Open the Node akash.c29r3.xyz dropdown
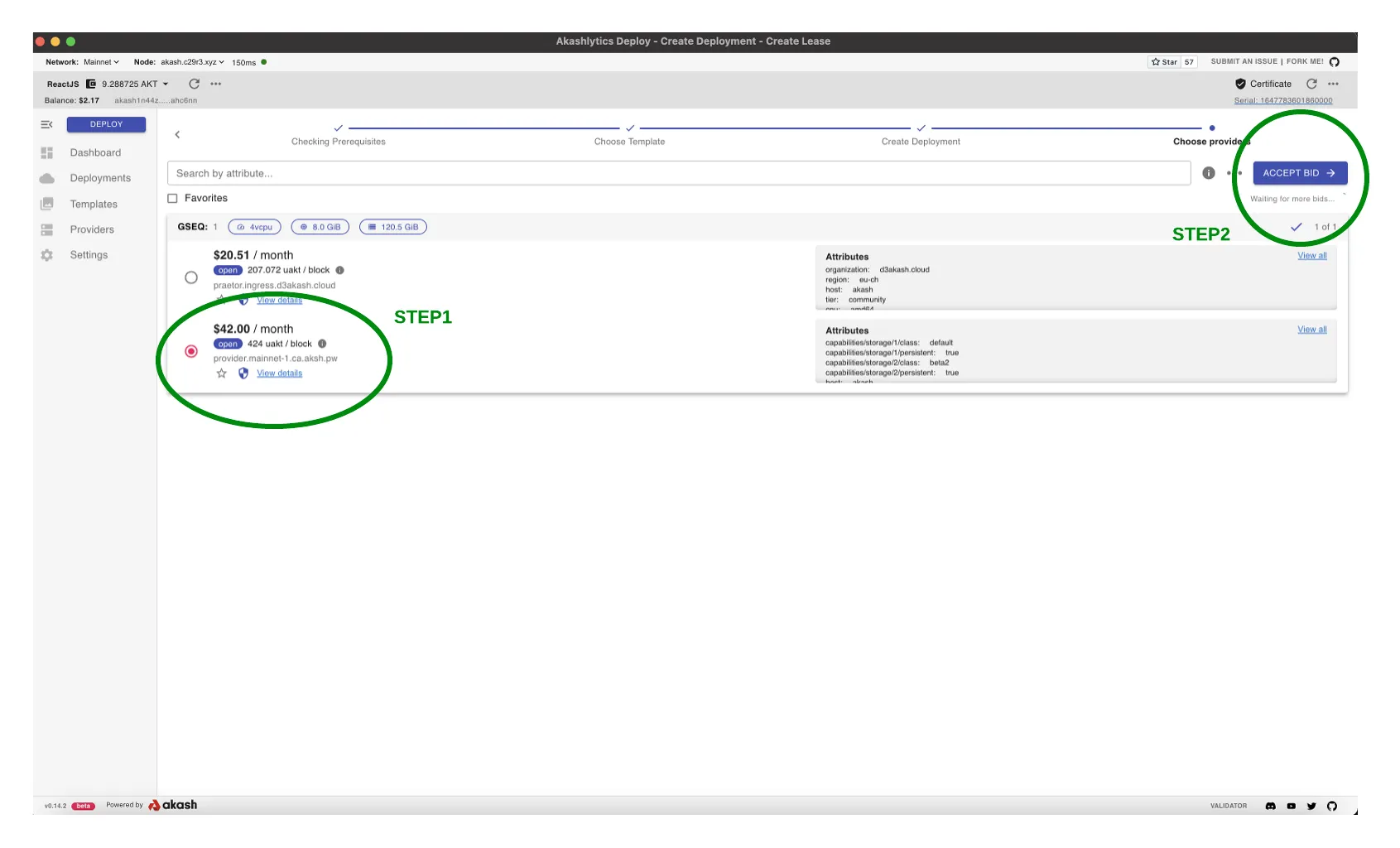 tap(192, 62)
